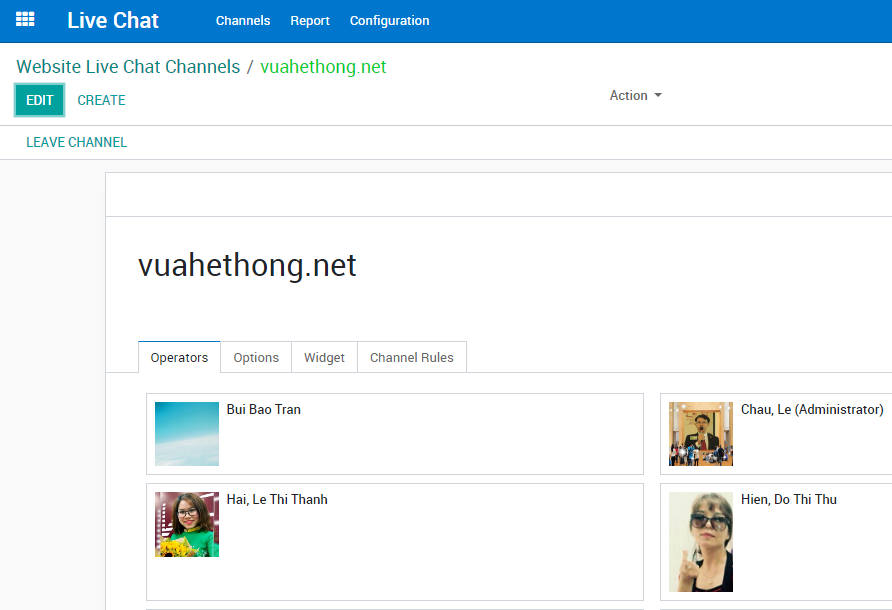Open the Configuration menu
Screen dimensions: 892x610
tap(390, 20)
